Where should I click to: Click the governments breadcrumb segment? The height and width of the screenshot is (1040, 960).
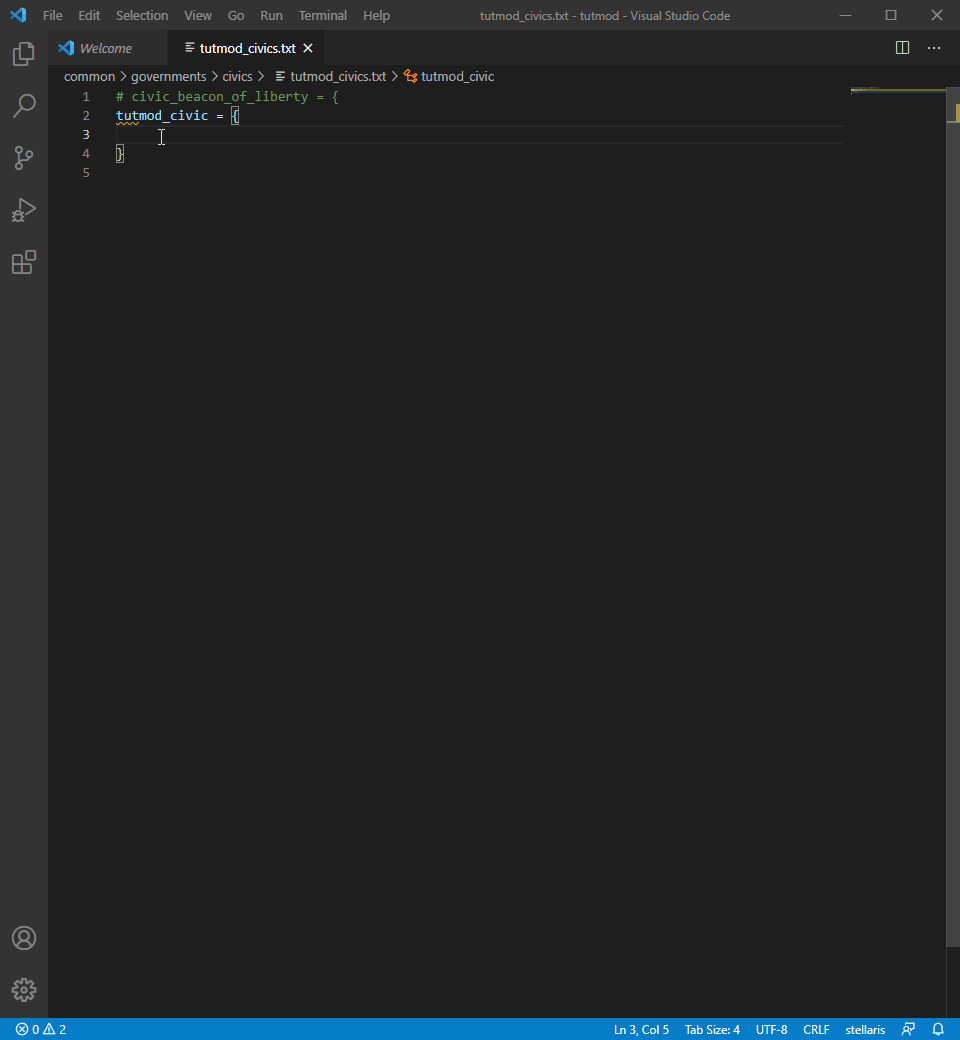[x=169, y=76]
